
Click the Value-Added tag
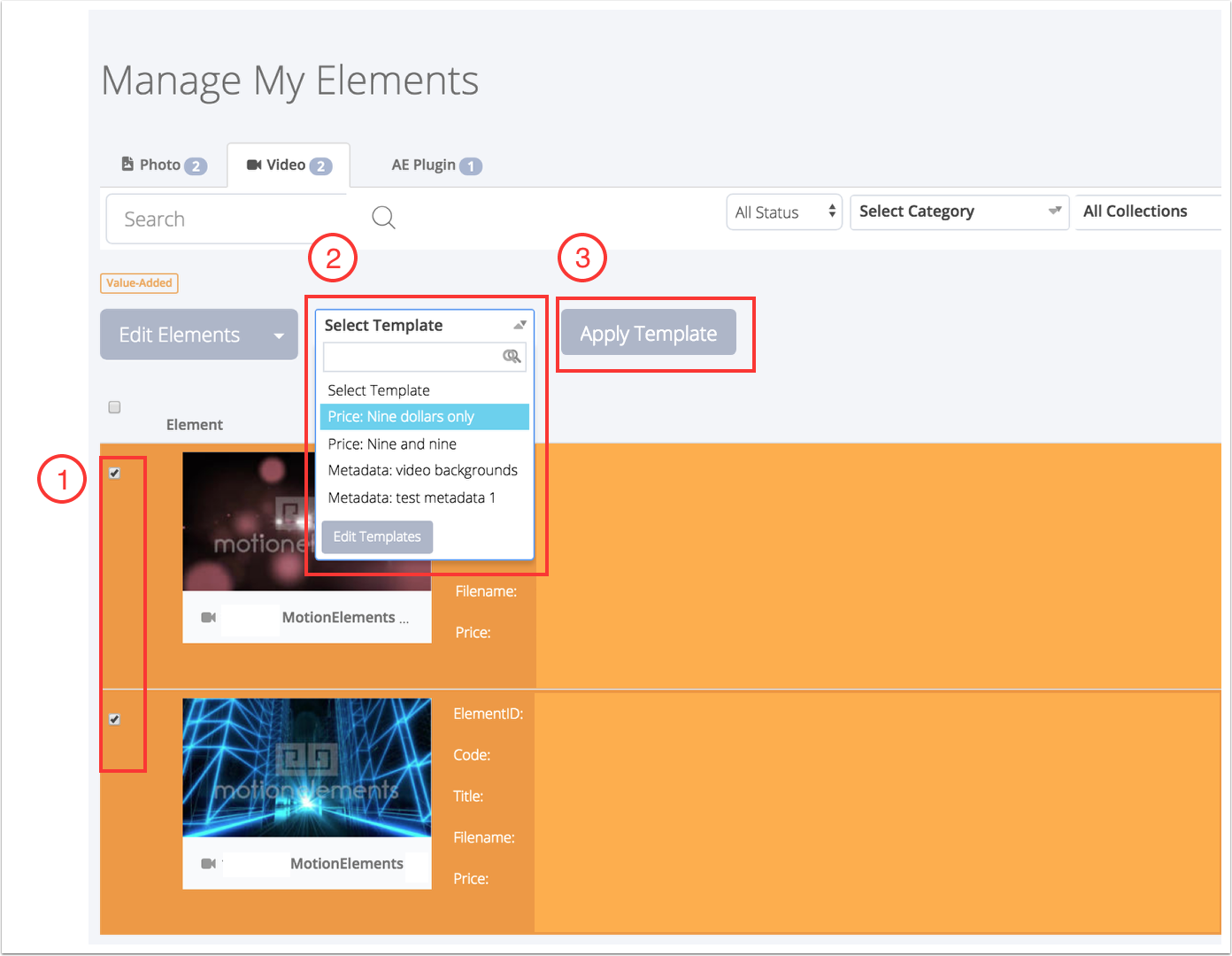[x=139, y=283]
